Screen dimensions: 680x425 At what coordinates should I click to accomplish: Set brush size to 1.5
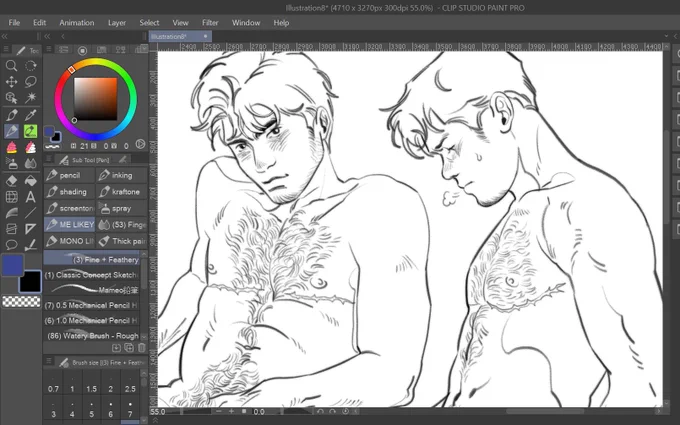tap(92, 383)
